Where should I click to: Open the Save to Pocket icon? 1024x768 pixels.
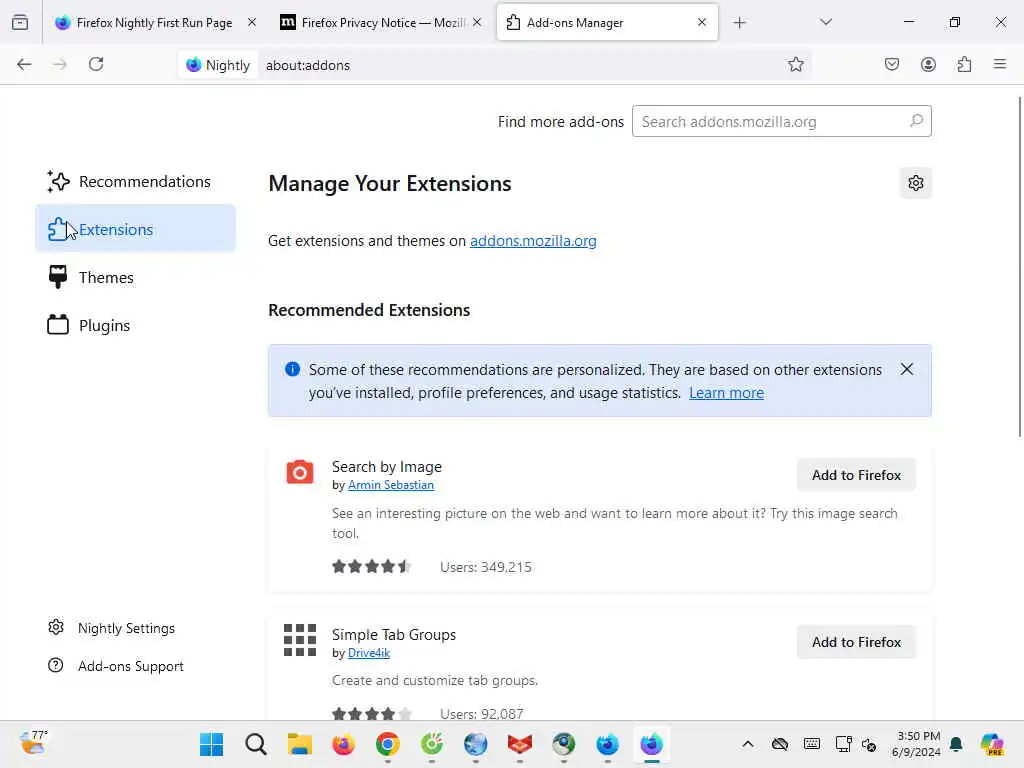[891, 64]
